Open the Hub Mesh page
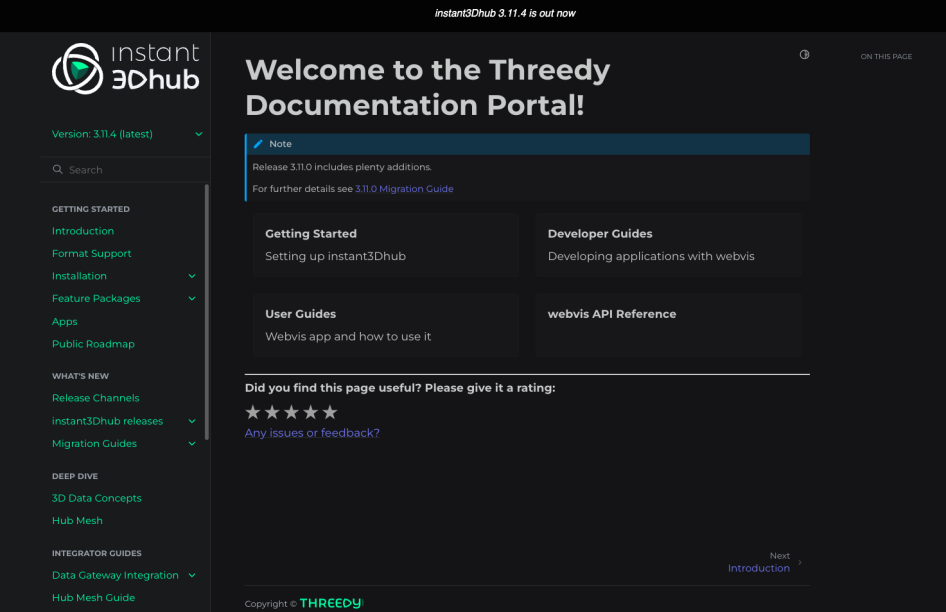The height and width of the screenshot is (612, 946). [x=77, y=520]
